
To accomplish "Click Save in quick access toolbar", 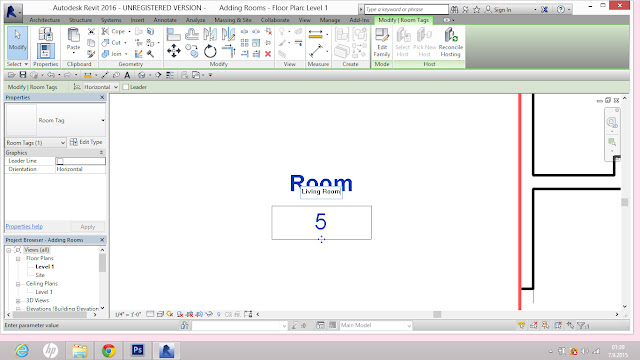I will pos(23,75).
